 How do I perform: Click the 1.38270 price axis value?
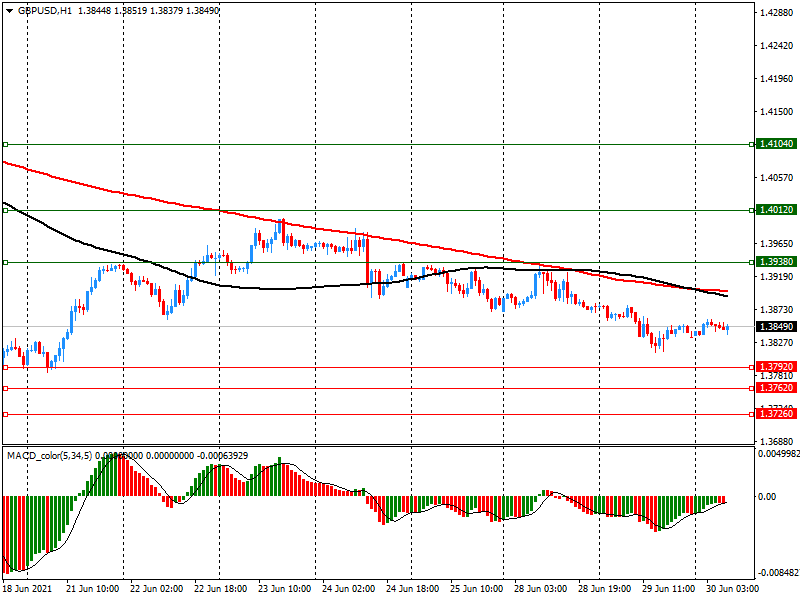pos(777,342)
